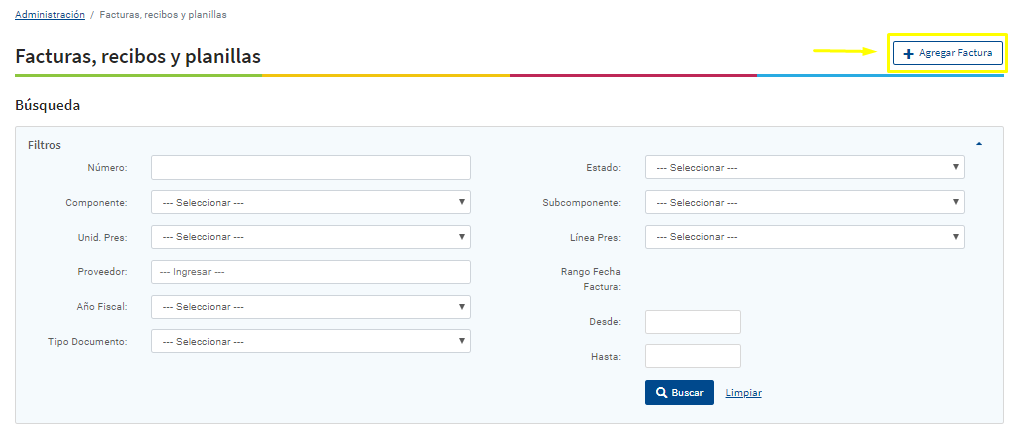Expand the Unid. Pres. dropdown
The height and width of the screenshot is (446, 1027).
point(310,237)
